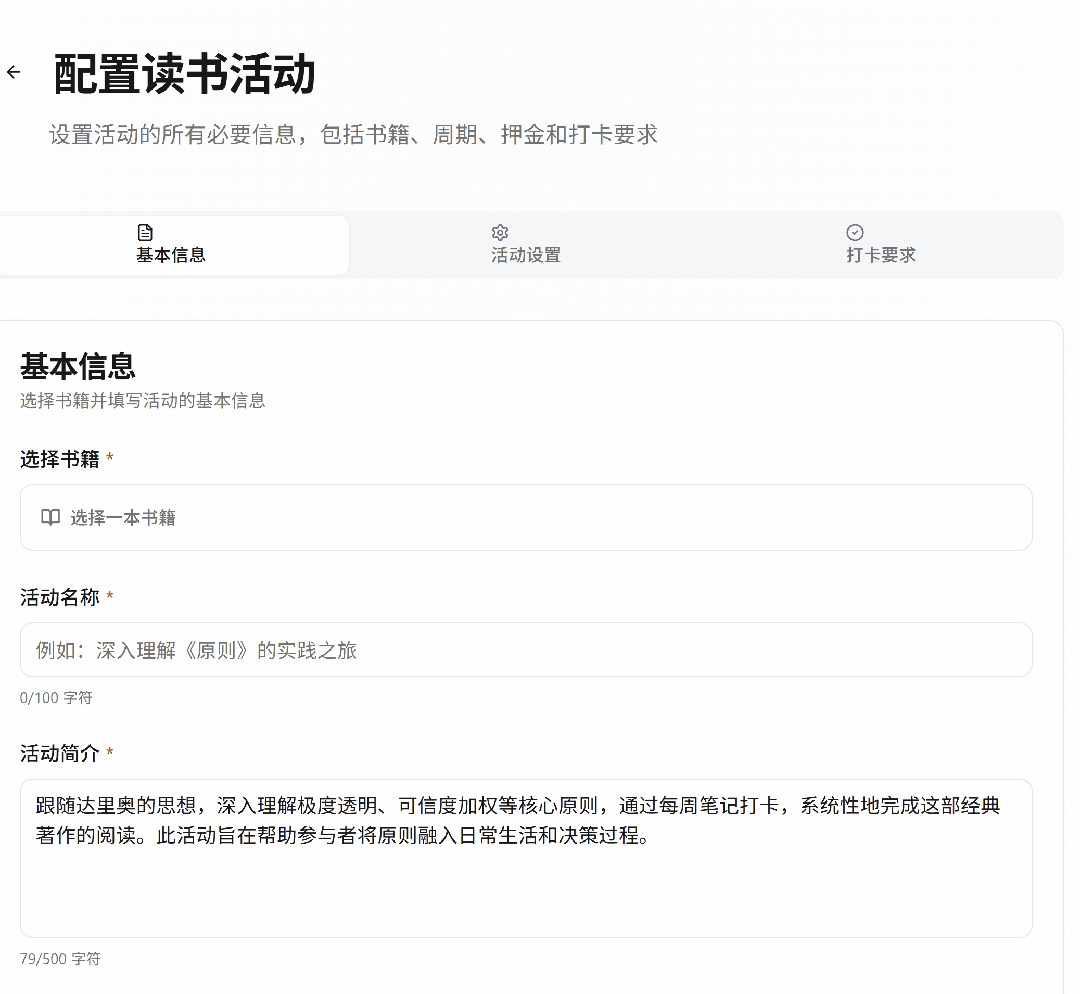The width and height of the screenshot is (1080, 994).
Task: Click the 选择书籍 field label
Action: [60, 459]
